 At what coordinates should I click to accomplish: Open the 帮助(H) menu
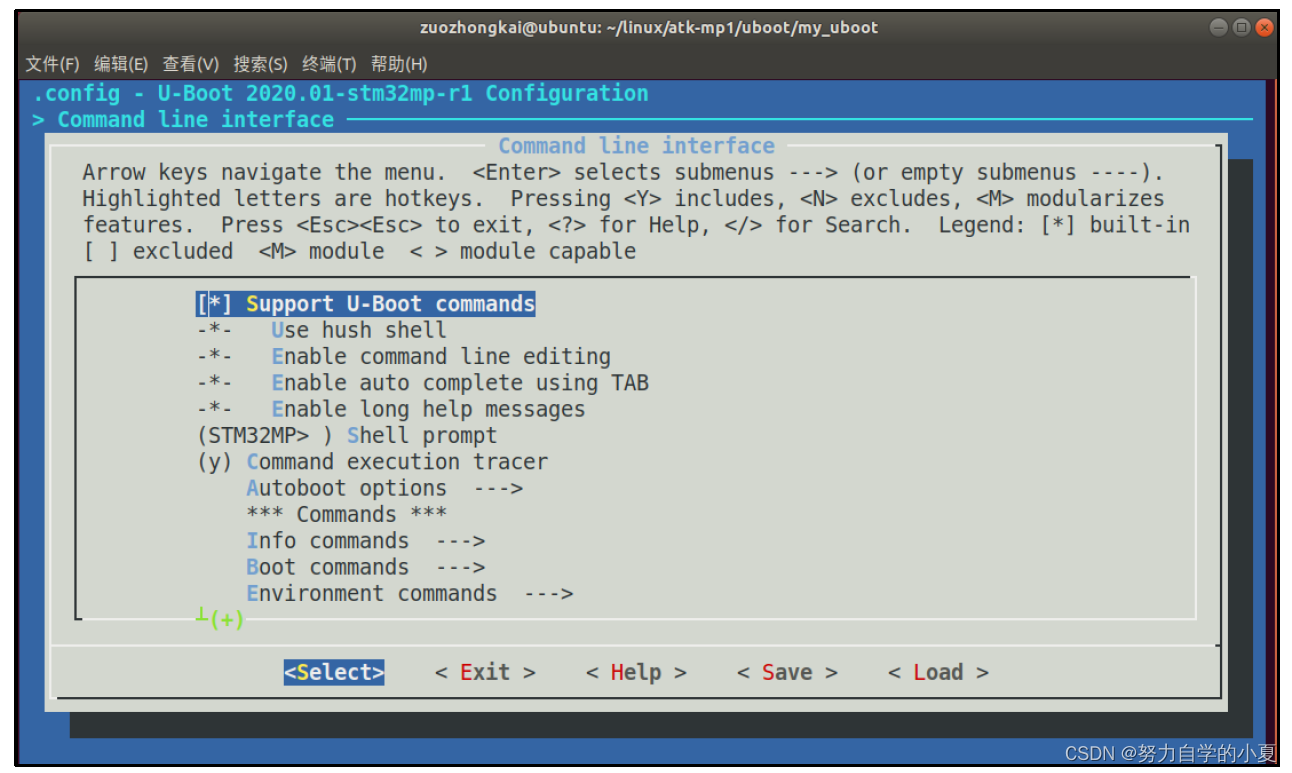(399, 64)
